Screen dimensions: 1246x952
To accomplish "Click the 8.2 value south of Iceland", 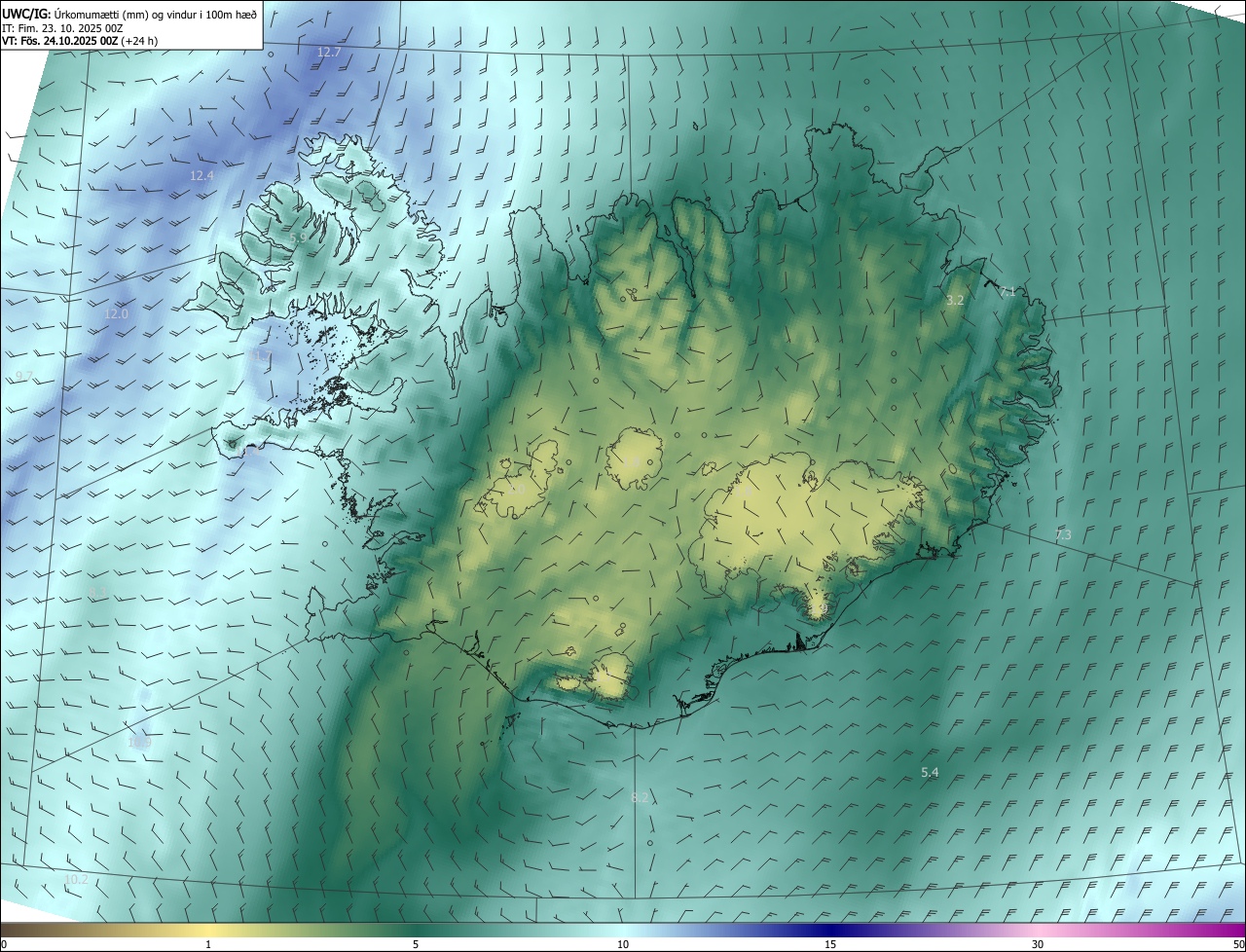I will [x=640, y=798].
